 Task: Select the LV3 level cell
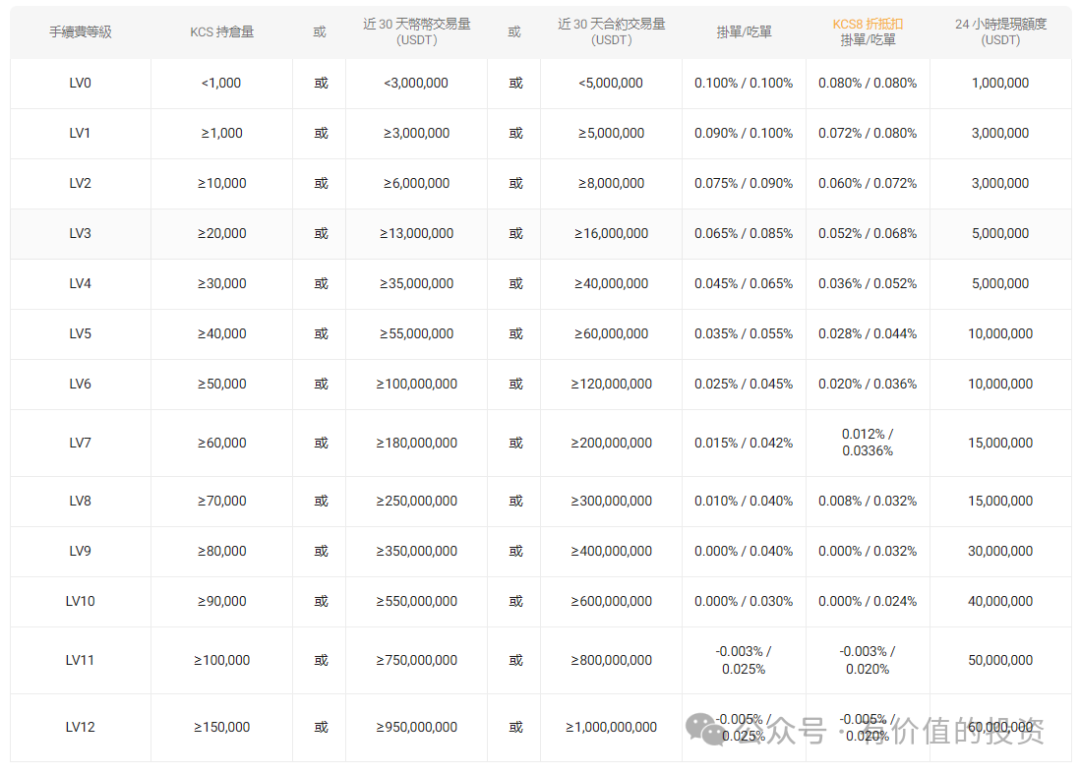(80, 233)
